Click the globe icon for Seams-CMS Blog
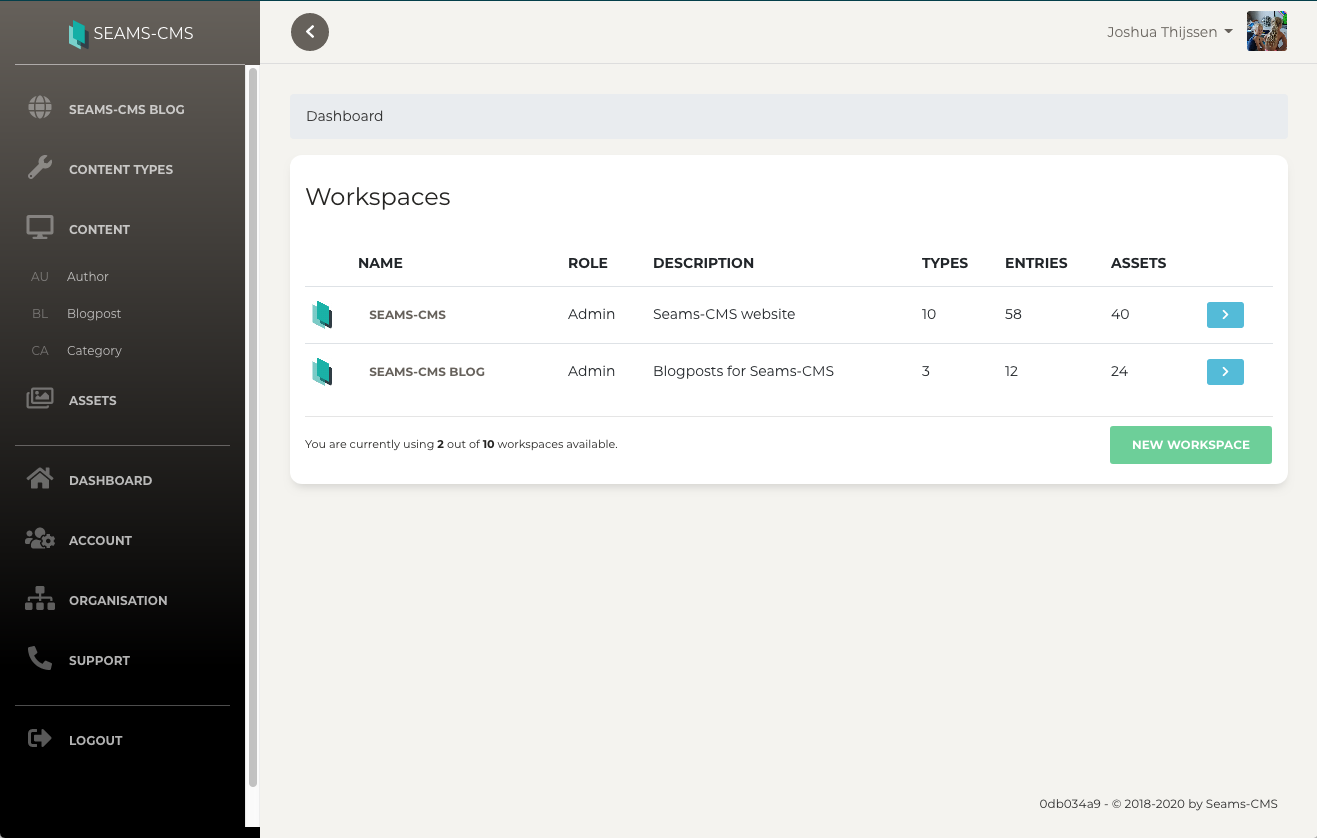1317x838 pixels. (x=40, y=108)
